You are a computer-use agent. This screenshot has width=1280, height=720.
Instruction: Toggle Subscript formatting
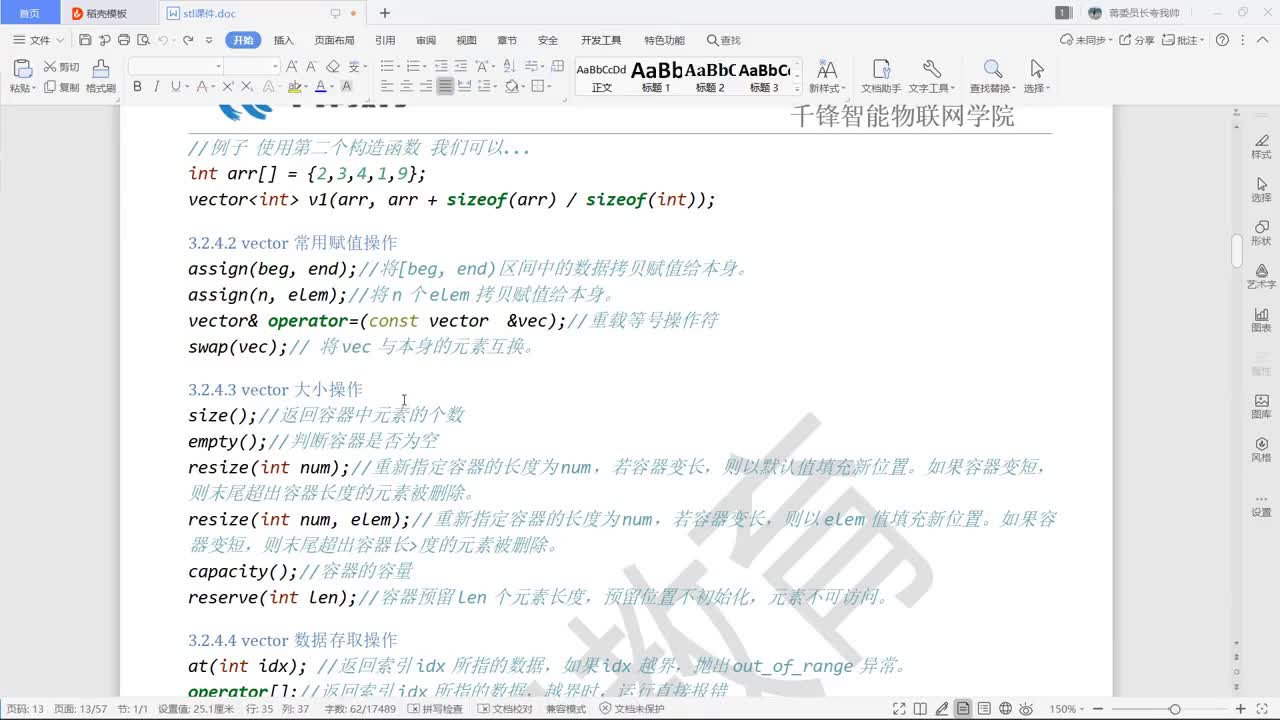[x=247, y=87]
